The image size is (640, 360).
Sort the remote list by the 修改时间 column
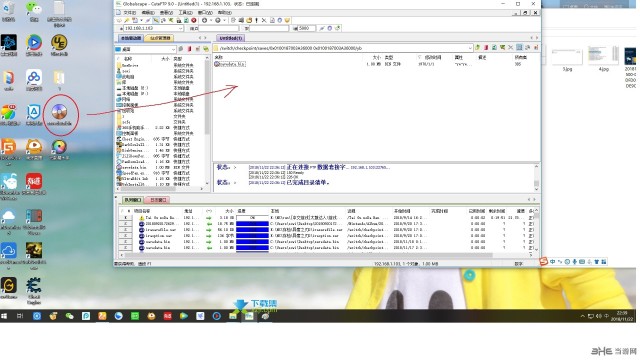[x=433, y=58]
